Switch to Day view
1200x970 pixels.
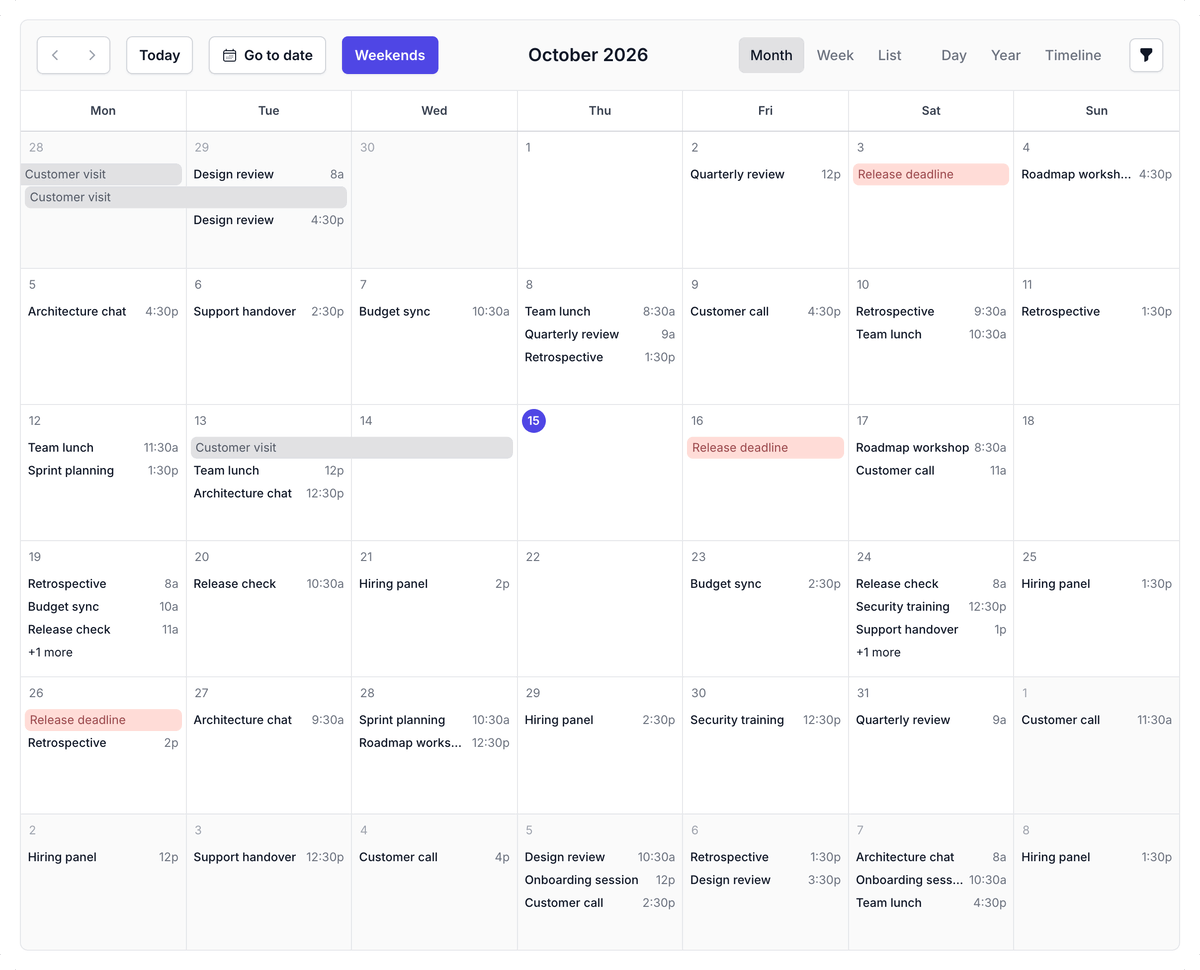point(954,55)
